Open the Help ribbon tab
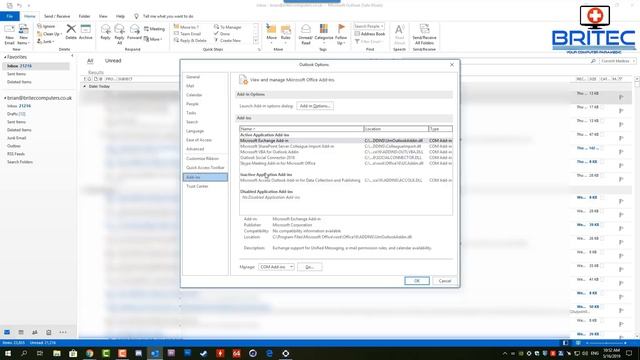Screen dimensions: 640x360 (120, 16)
